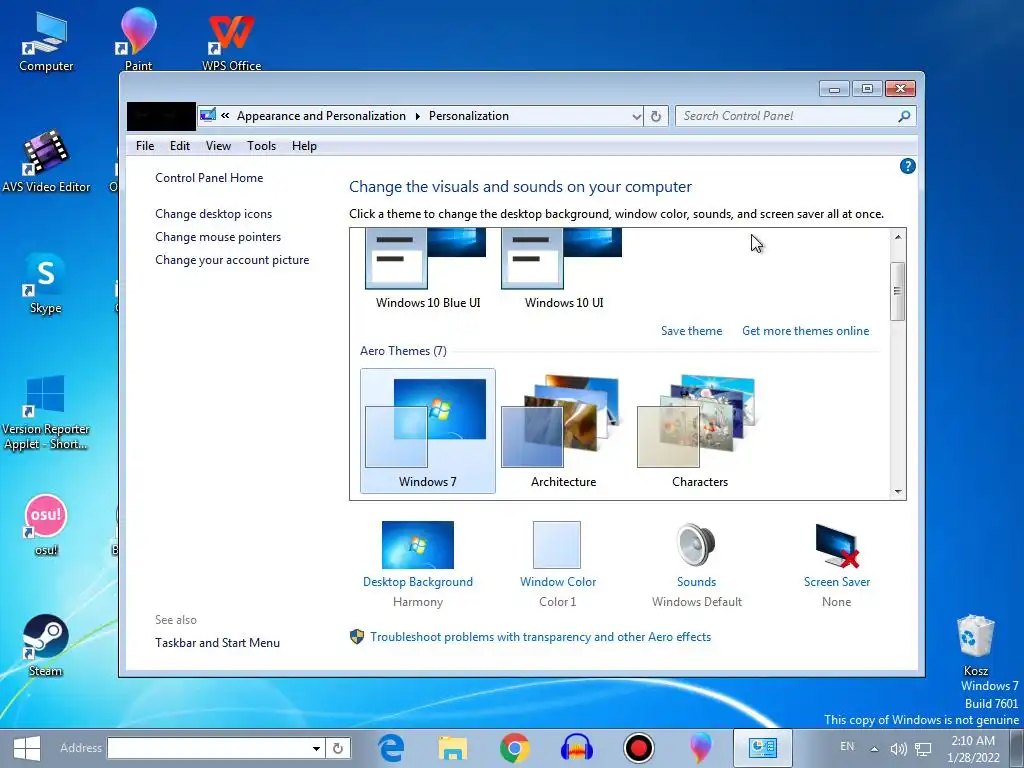The width and height of the screenshot is (1024, 768).
Task: Open Taskbar and Start Menu link
Action: coord(217,643)
